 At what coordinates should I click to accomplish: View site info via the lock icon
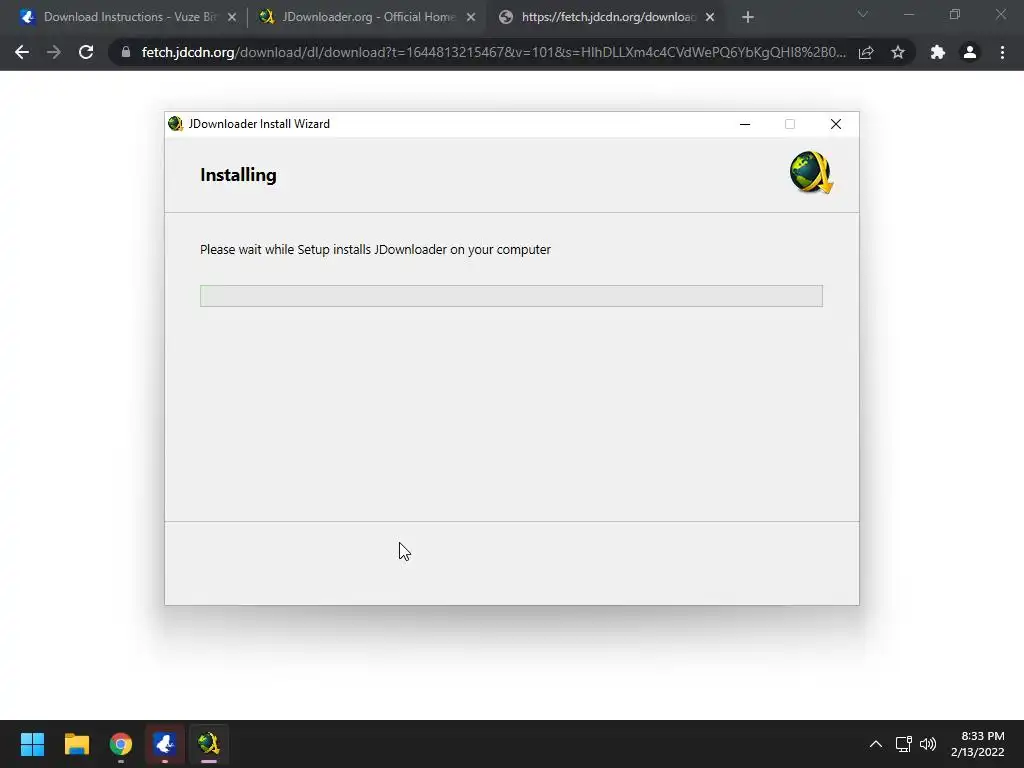coord(126,52)
